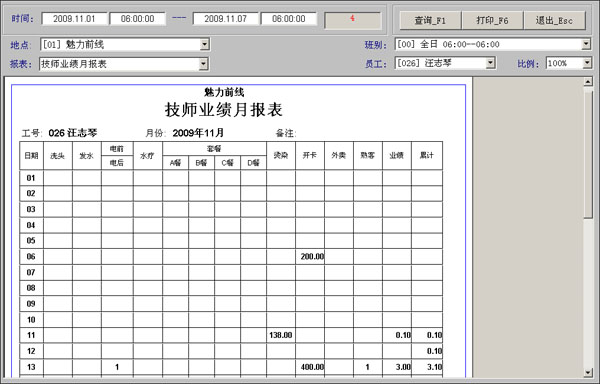Click the 退出_Esc exit button

(x=554, y=20)
